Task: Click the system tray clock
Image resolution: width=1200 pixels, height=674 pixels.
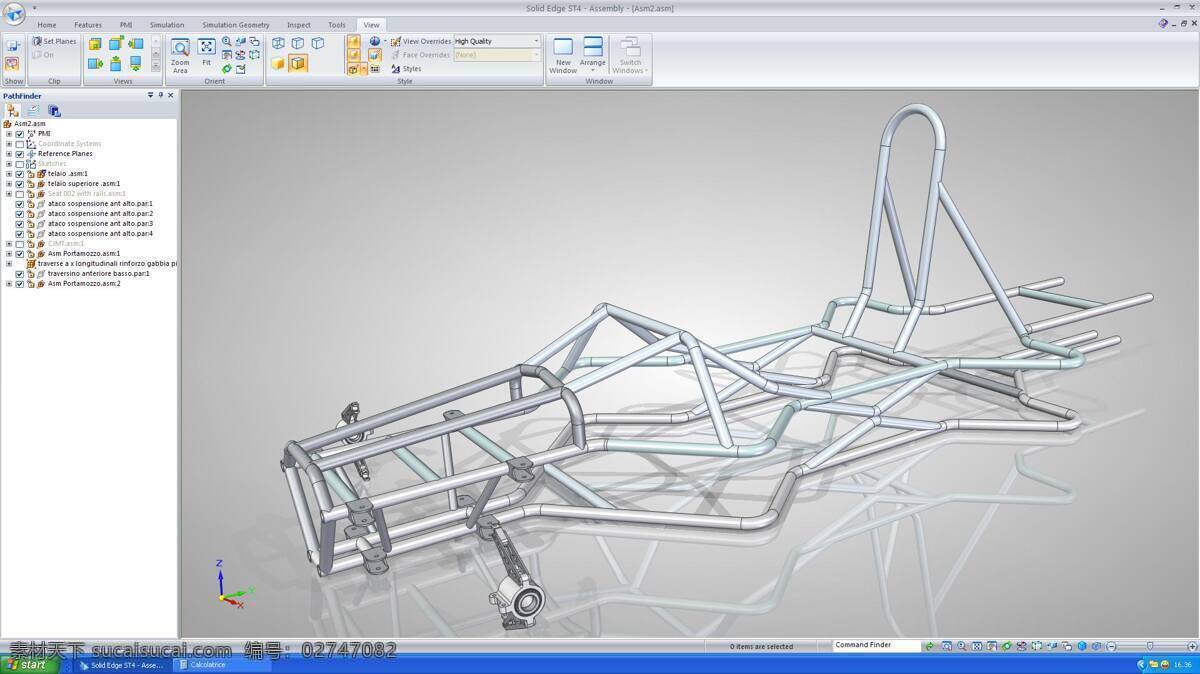Action: coord(1182,665)
